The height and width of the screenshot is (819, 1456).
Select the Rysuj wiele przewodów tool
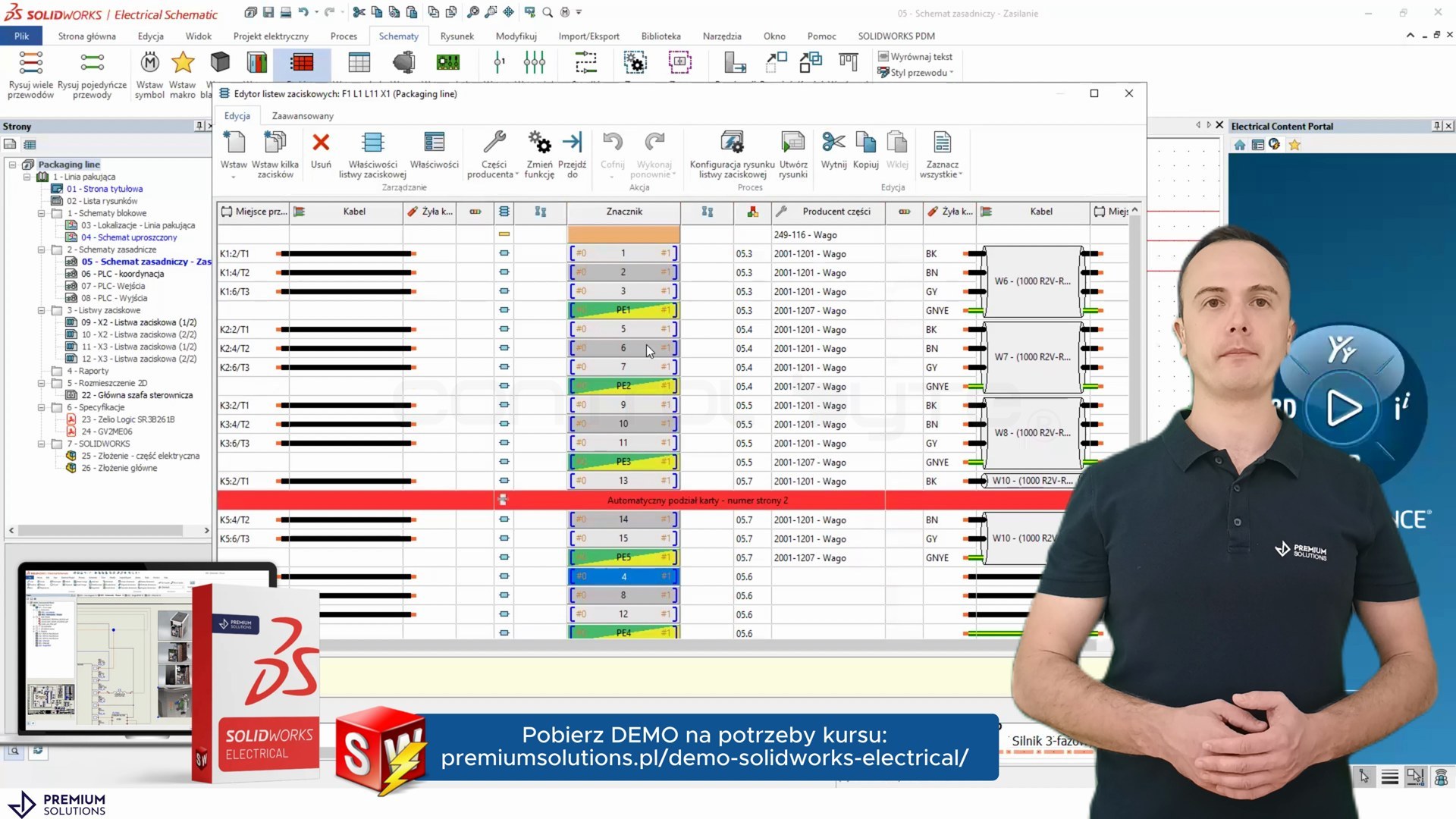pyautogui.click(x=30, y=75)
